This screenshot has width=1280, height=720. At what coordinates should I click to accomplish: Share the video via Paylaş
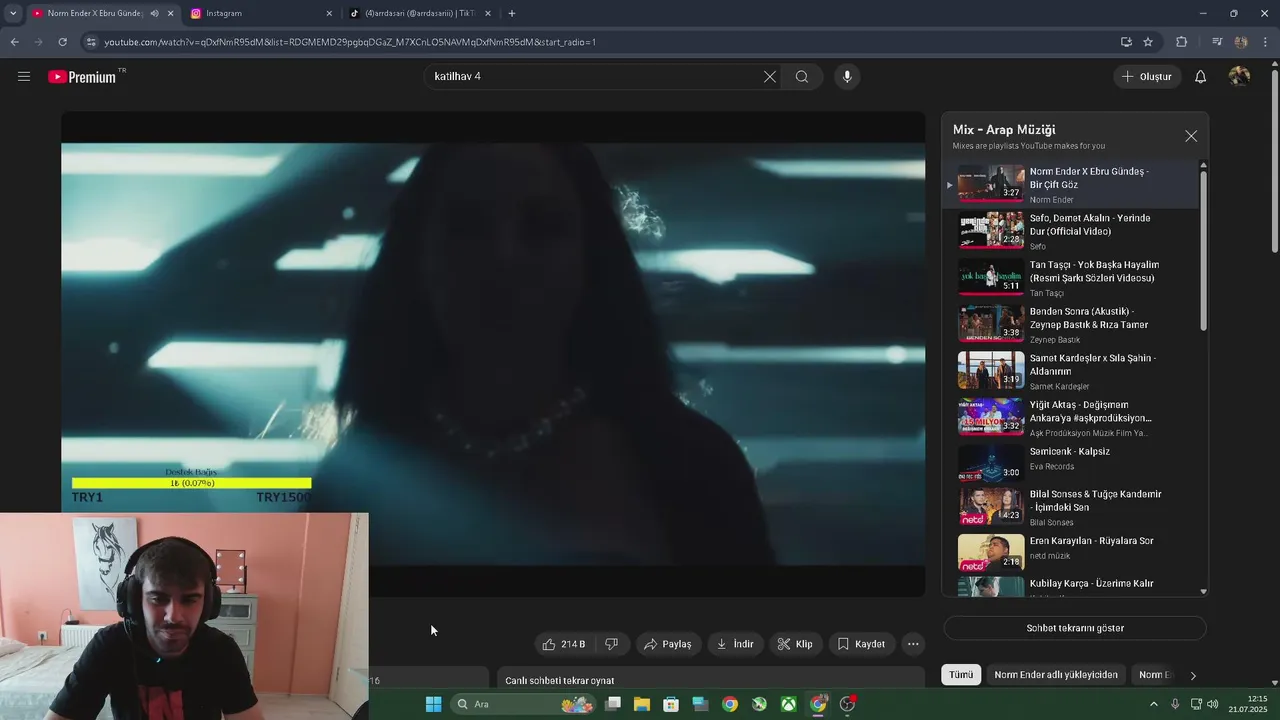[667, 644]
